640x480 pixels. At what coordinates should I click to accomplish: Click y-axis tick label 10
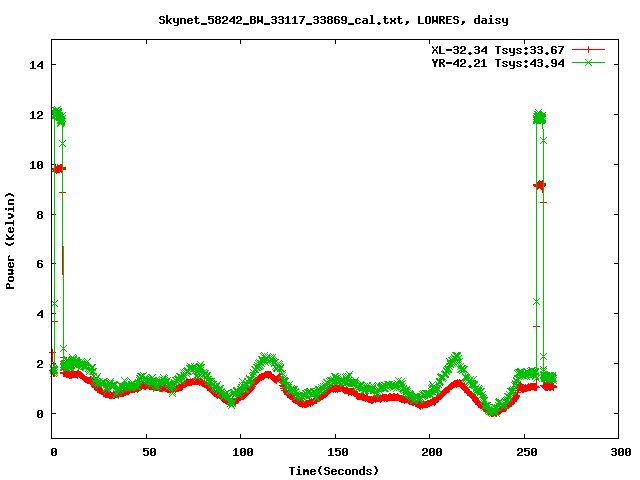click(x=36, y=165)
